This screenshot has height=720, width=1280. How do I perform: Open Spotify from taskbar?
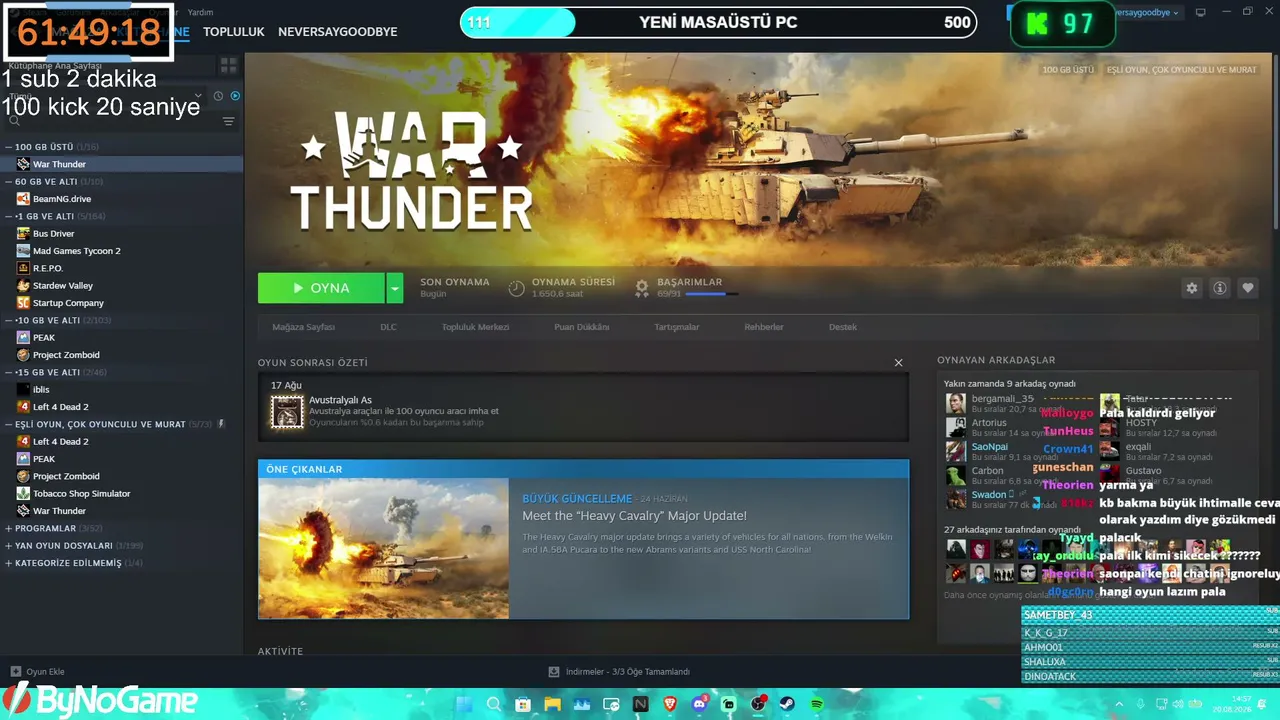point(816,704)
